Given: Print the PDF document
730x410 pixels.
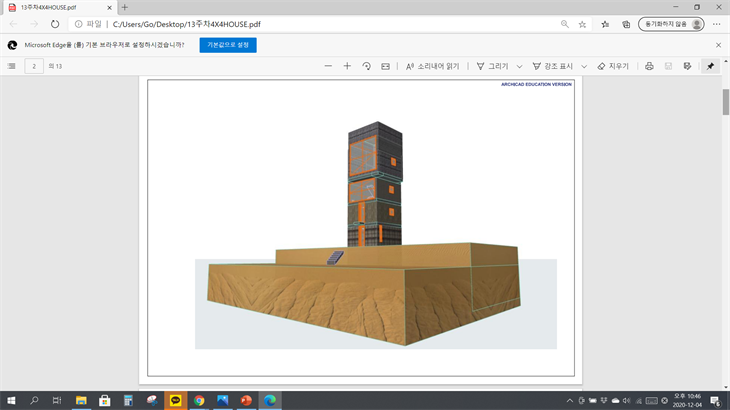Looking at the screenshot, I should (649, 66).
